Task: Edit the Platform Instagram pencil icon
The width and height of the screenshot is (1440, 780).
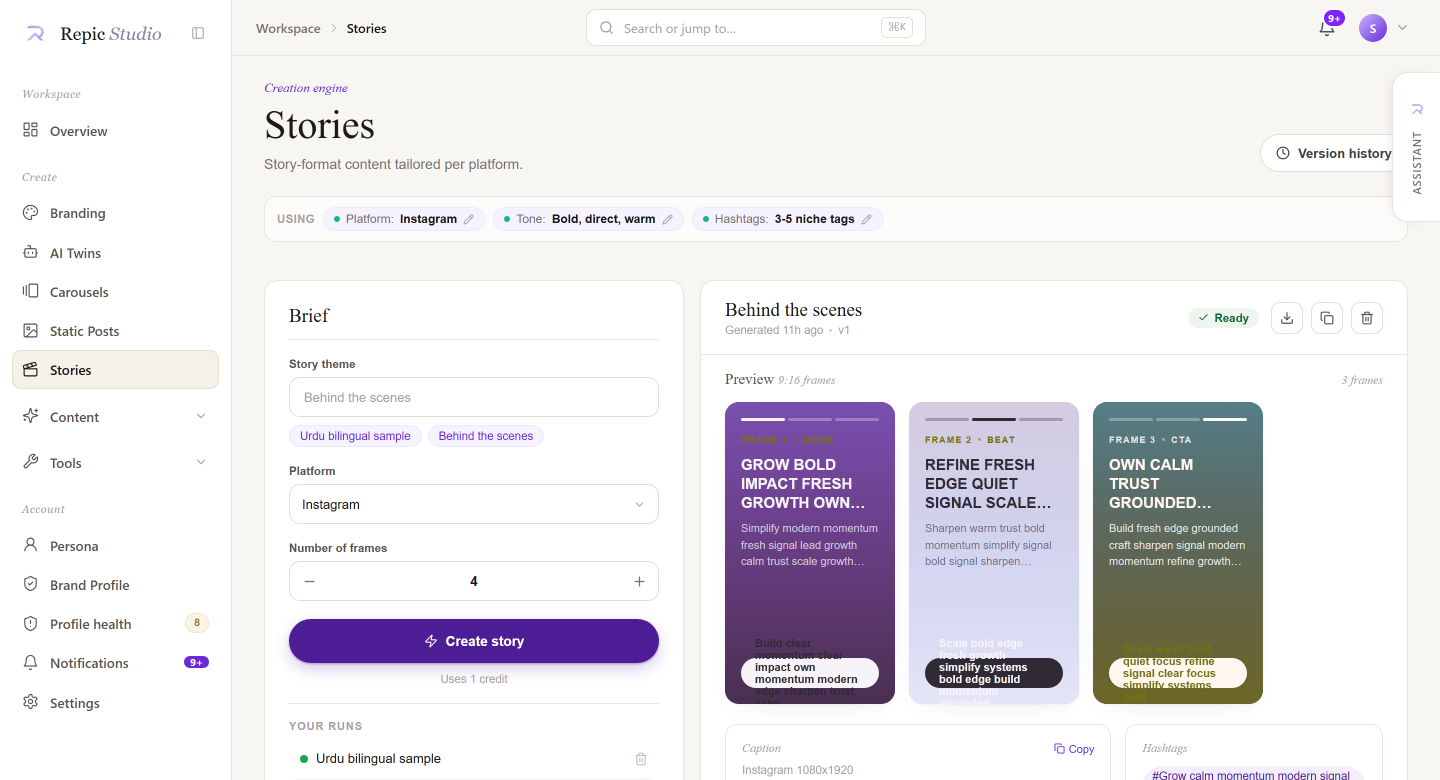Action: coord(469,219)
